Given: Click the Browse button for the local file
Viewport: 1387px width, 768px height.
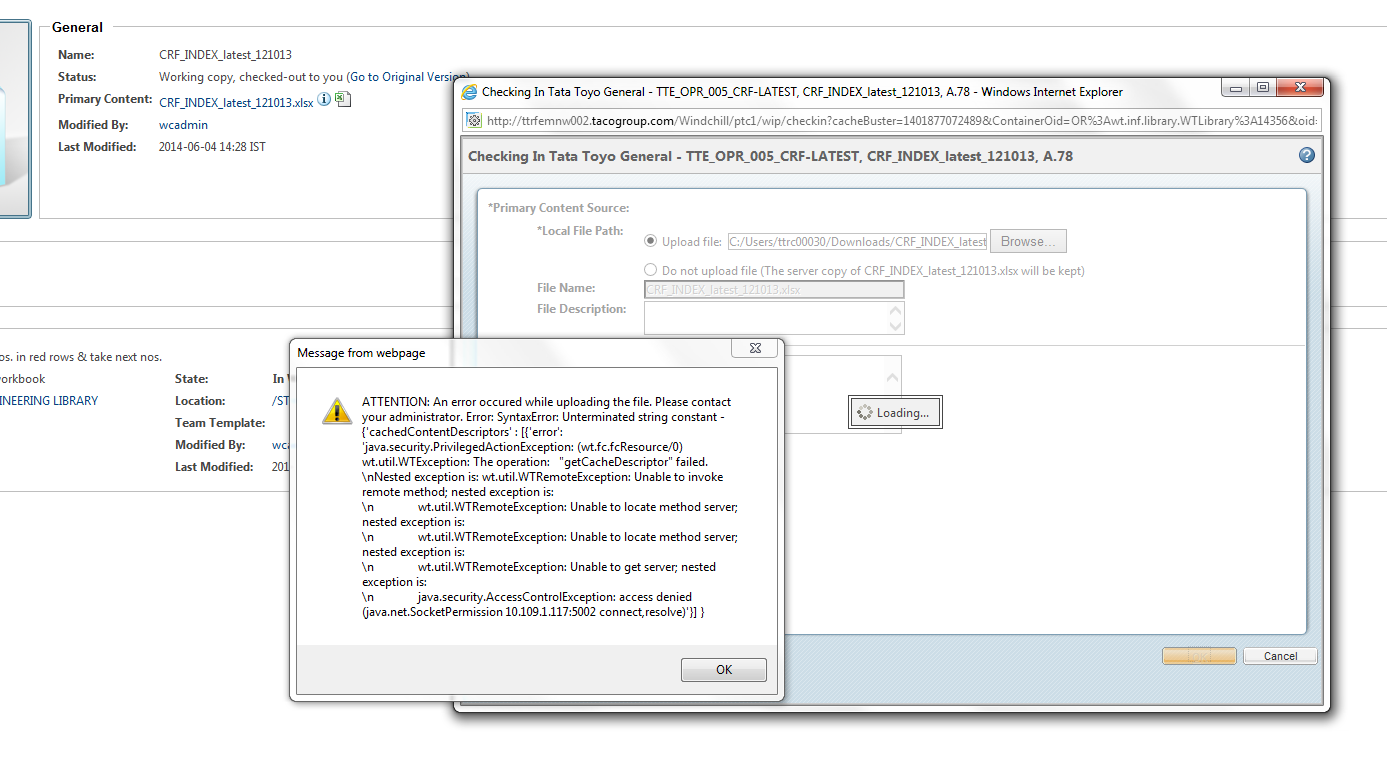Looking at the screenshot, I should pyautogui.click(x=1028, y=241).
